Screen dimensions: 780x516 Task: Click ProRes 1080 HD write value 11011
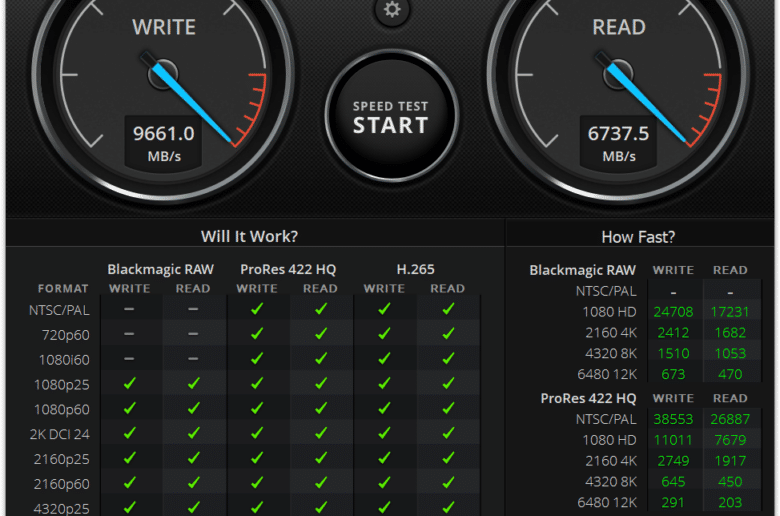pyautogui.click(x=673, y=440)
